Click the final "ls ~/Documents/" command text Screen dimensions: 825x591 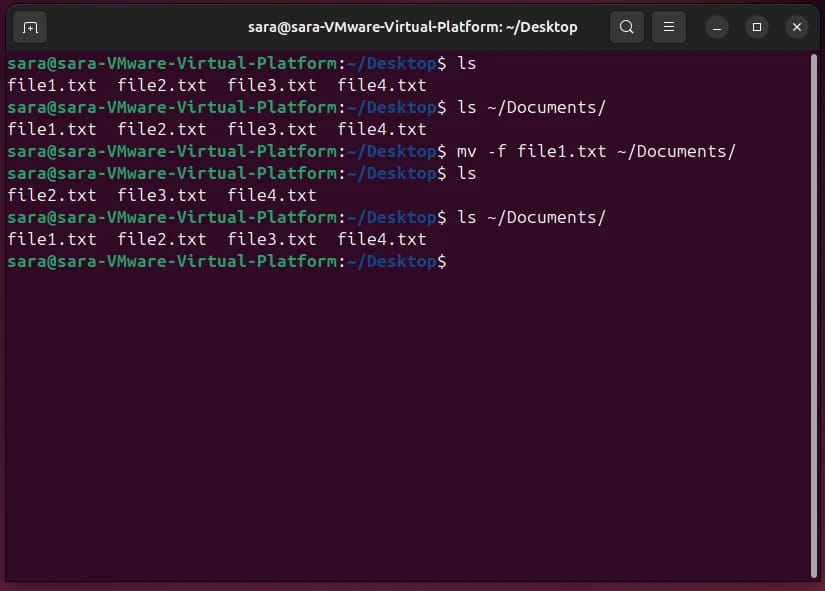point(531,218)
